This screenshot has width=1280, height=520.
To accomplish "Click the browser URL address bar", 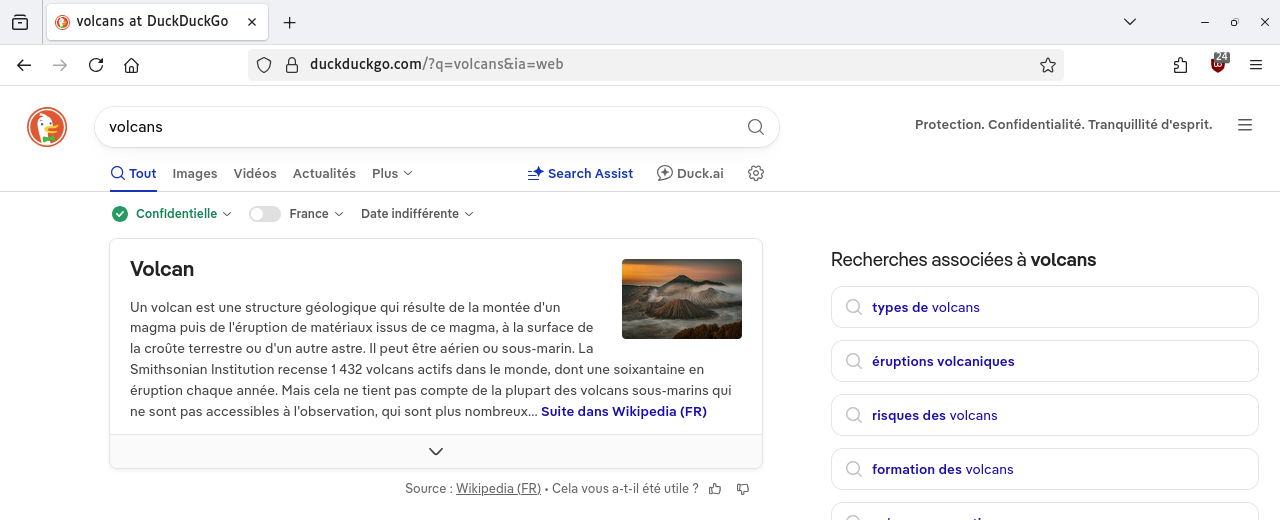I will pyautogui.click(x=655, y=65).
